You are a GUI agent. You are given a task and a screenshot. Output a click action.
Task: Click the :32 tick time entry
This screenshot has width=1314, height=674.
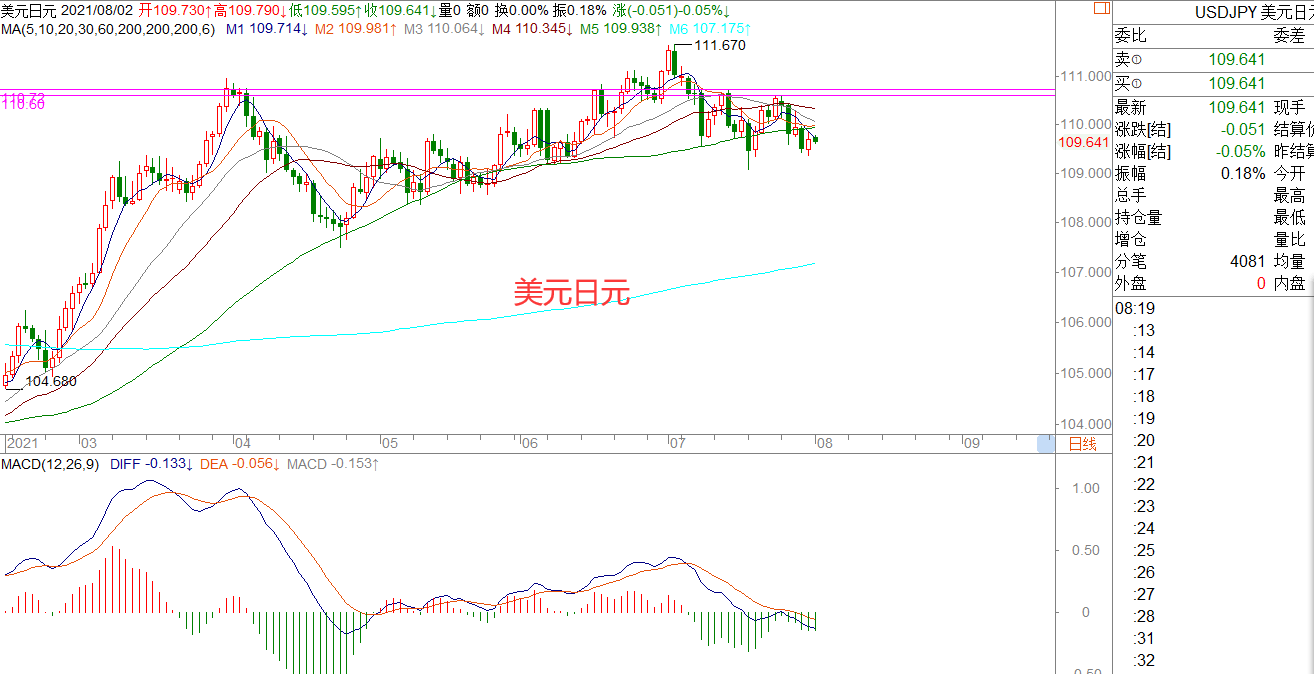click(1144, 661)
